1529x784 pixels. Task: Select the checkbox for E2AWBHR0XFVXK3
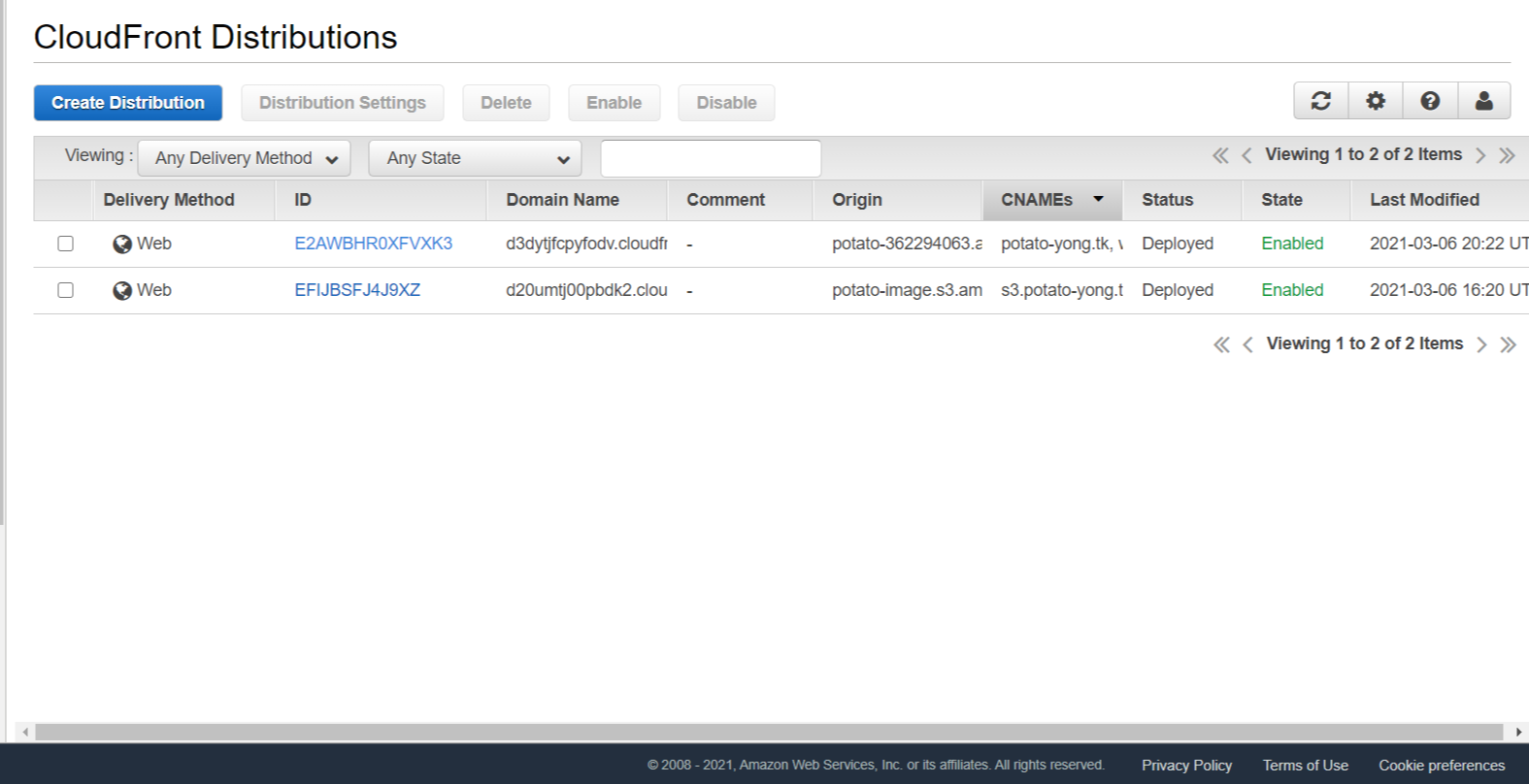coord(65,244)
